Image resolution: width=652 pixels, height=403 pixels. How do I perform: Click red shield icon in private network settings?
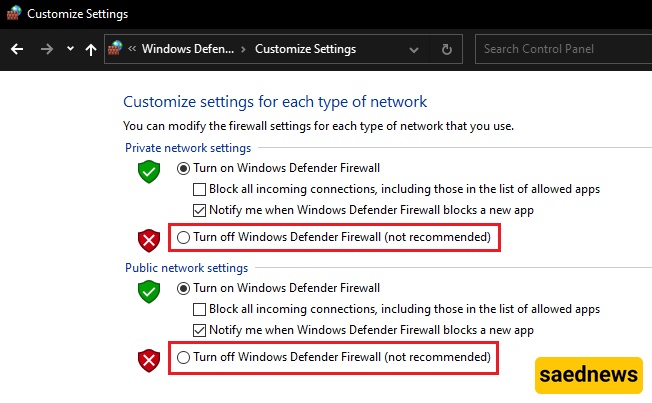point(149,240)
